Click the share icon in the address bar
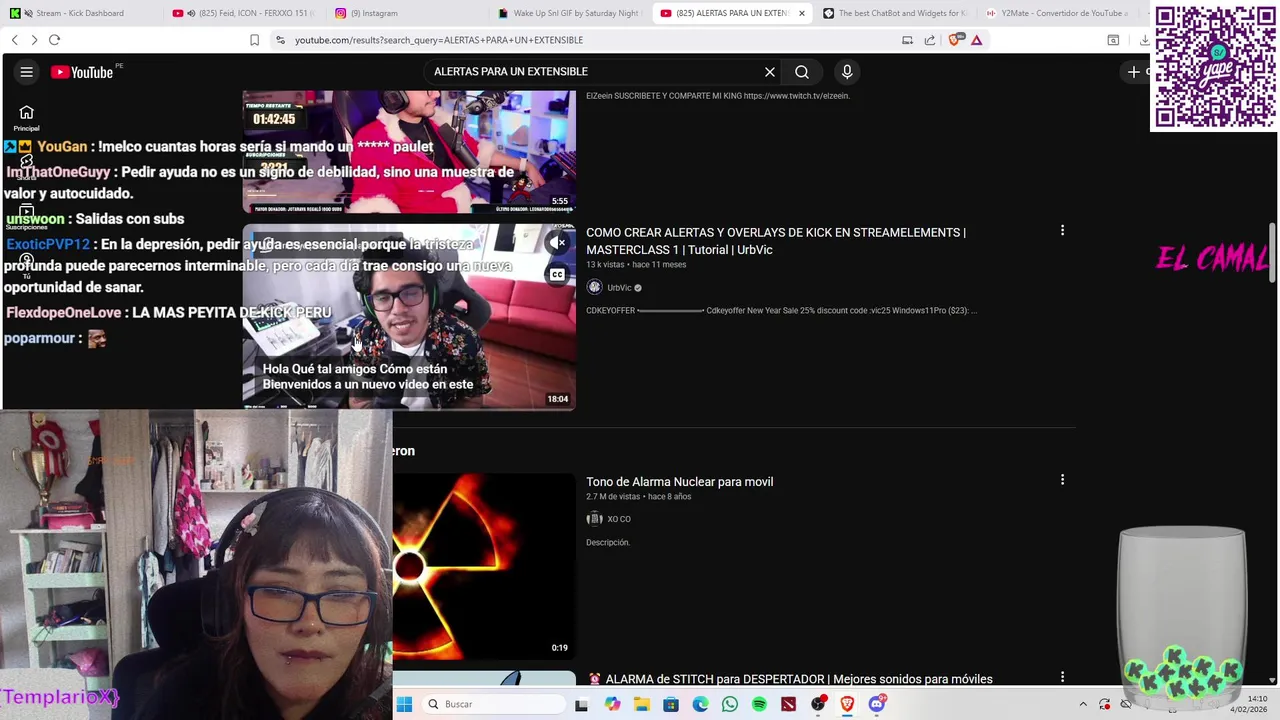 tap(930, 40)
